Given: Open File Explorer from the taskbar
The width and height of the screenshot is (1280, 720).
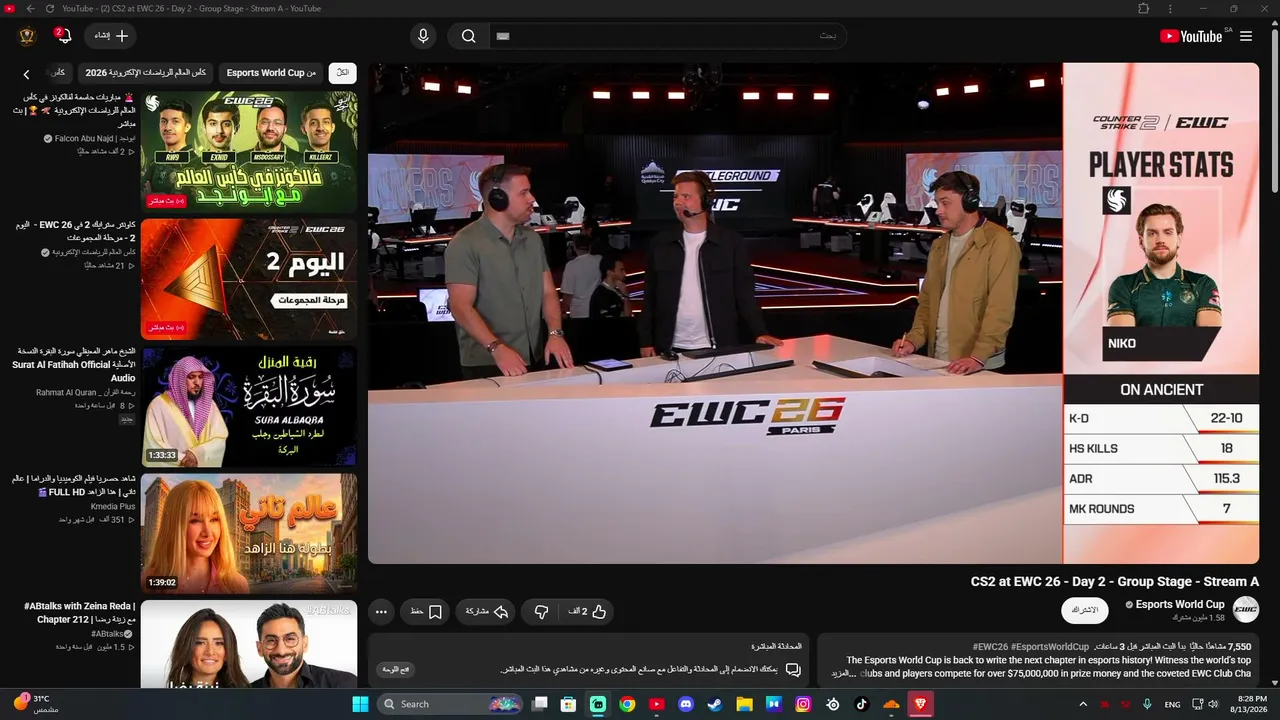Looking at the screenshot, I should click(744, 704).
